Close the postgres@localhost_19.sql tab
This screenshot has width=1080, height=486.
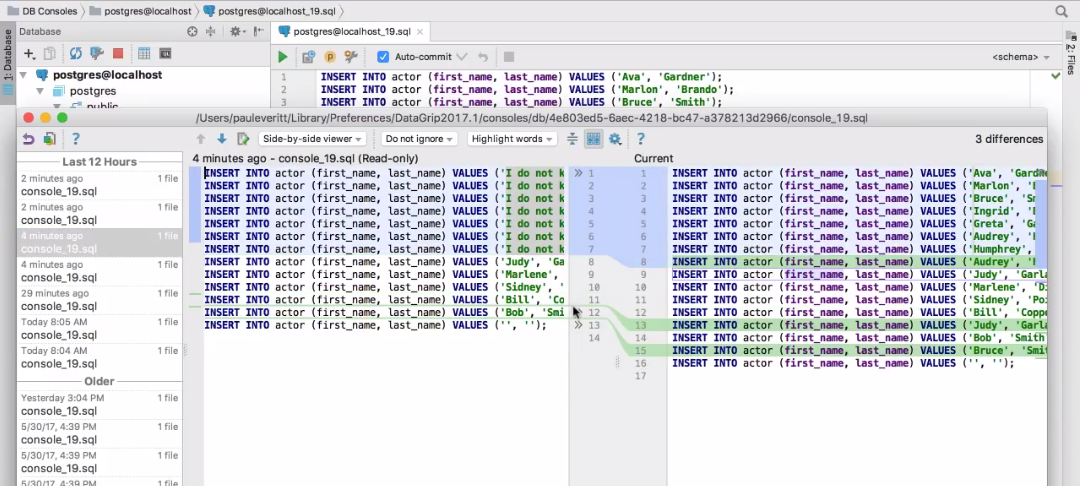click(421, 32)
